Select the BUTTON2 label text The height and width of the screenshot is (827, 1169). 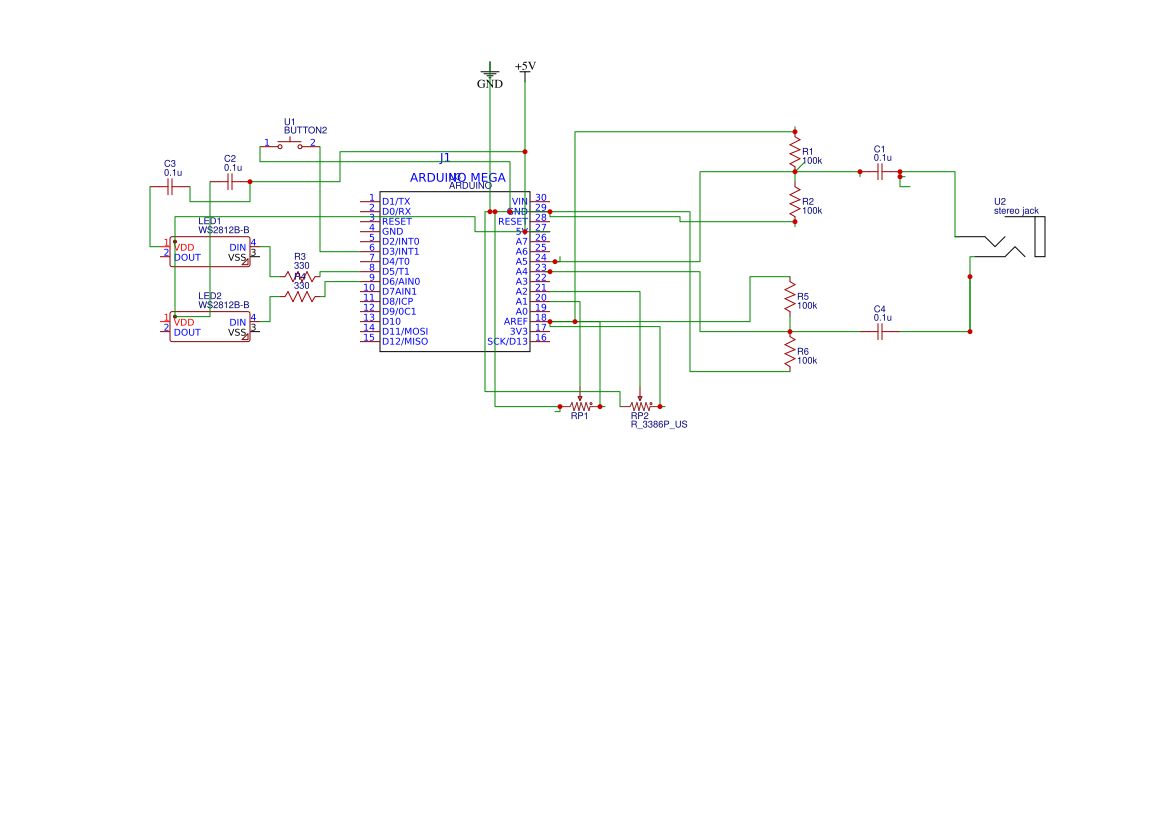tap(306, 131)
